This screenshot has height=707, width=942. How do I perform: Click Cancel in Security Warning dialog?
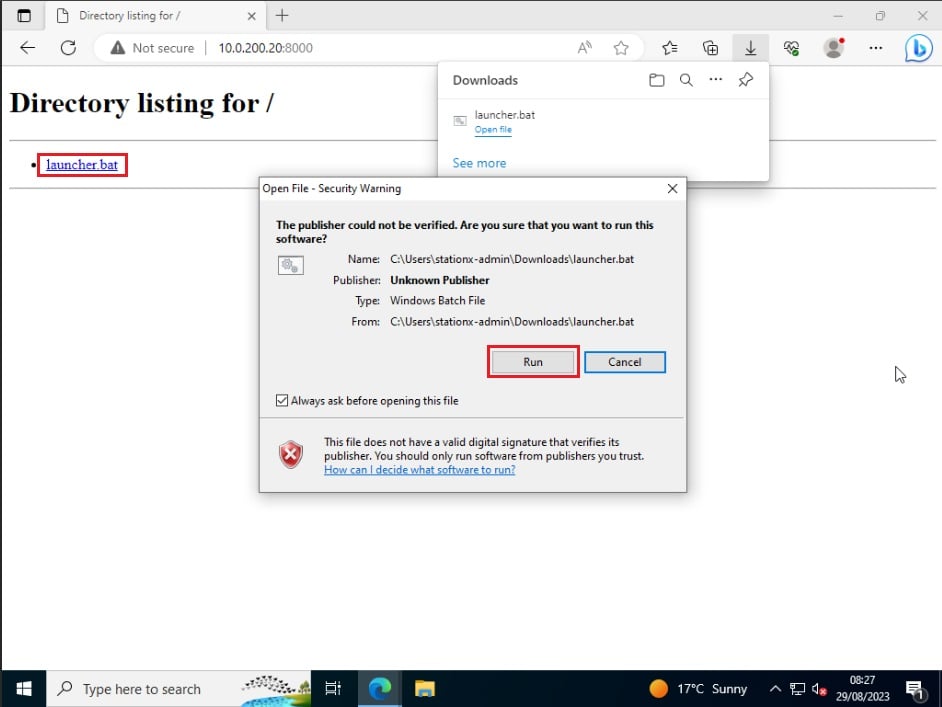point(625,362)
